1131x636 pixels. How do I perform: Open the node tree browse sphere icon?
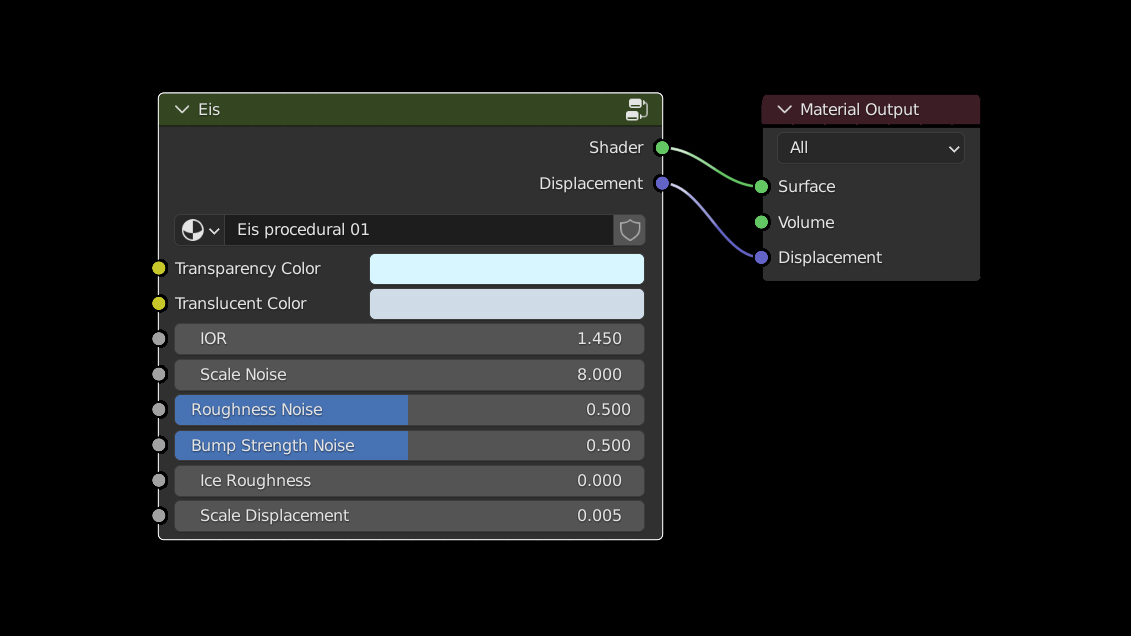[199, 230]
